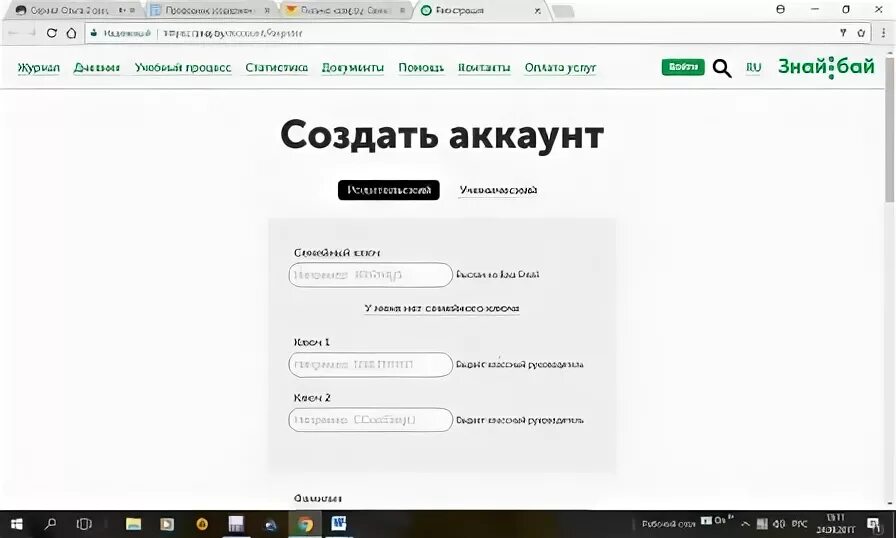Screen dimensions: 896x538
Task: Open the Дневник menu item
Action: coord(97,67)
